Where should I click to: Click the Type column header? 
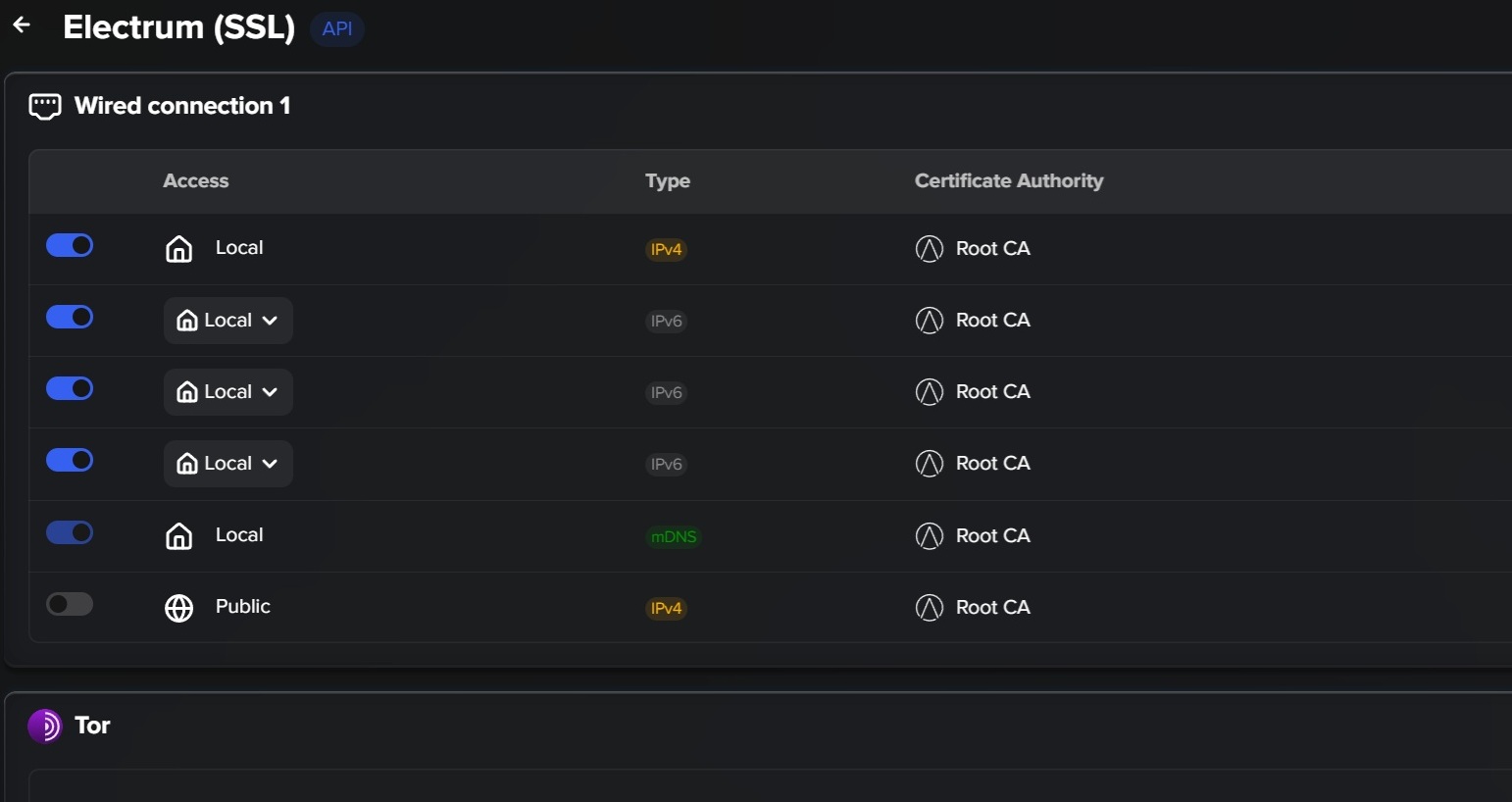point(668,181)
